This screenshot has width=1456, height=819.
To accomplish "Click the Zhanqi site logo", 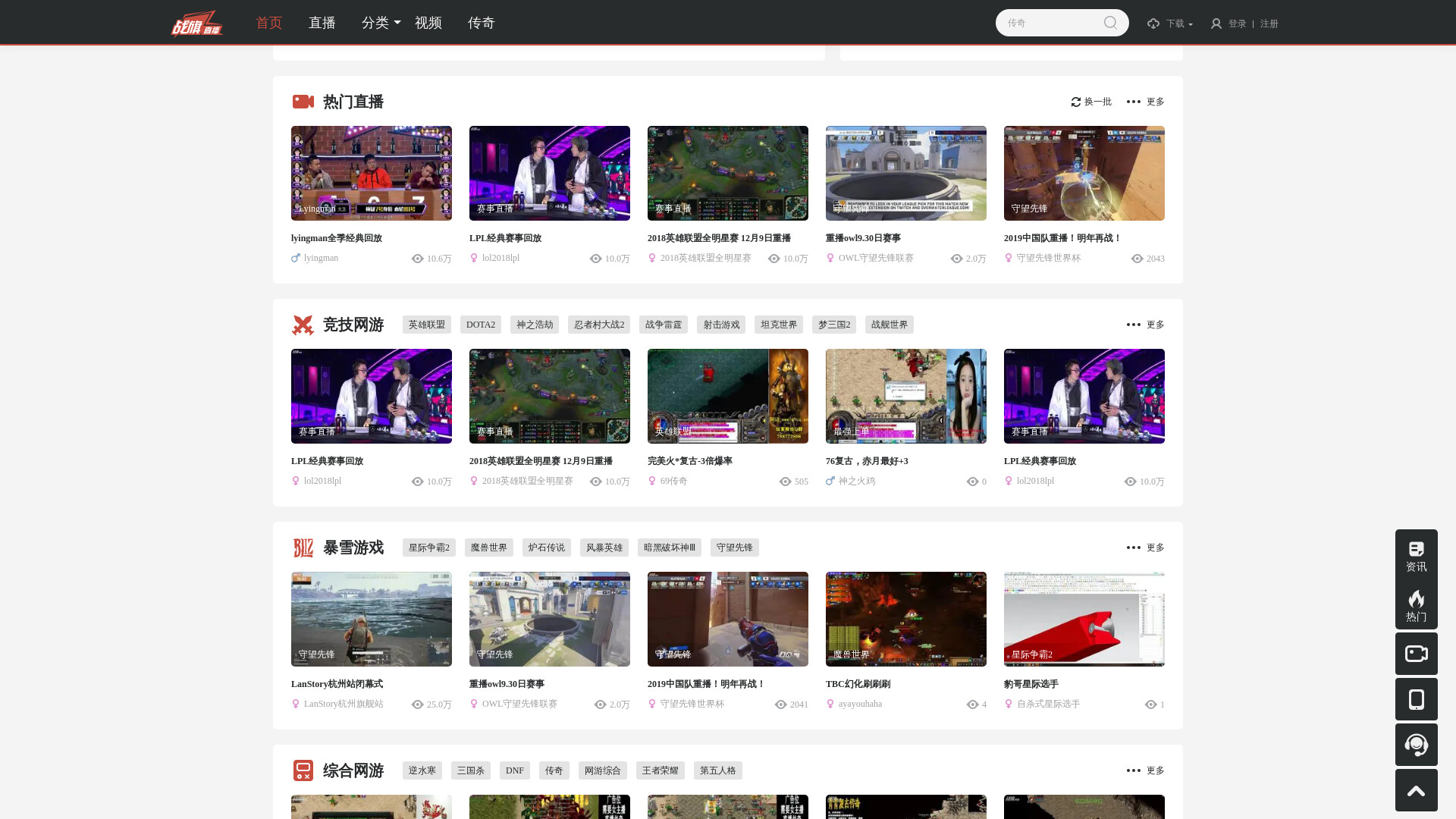I will coord(196,23).
